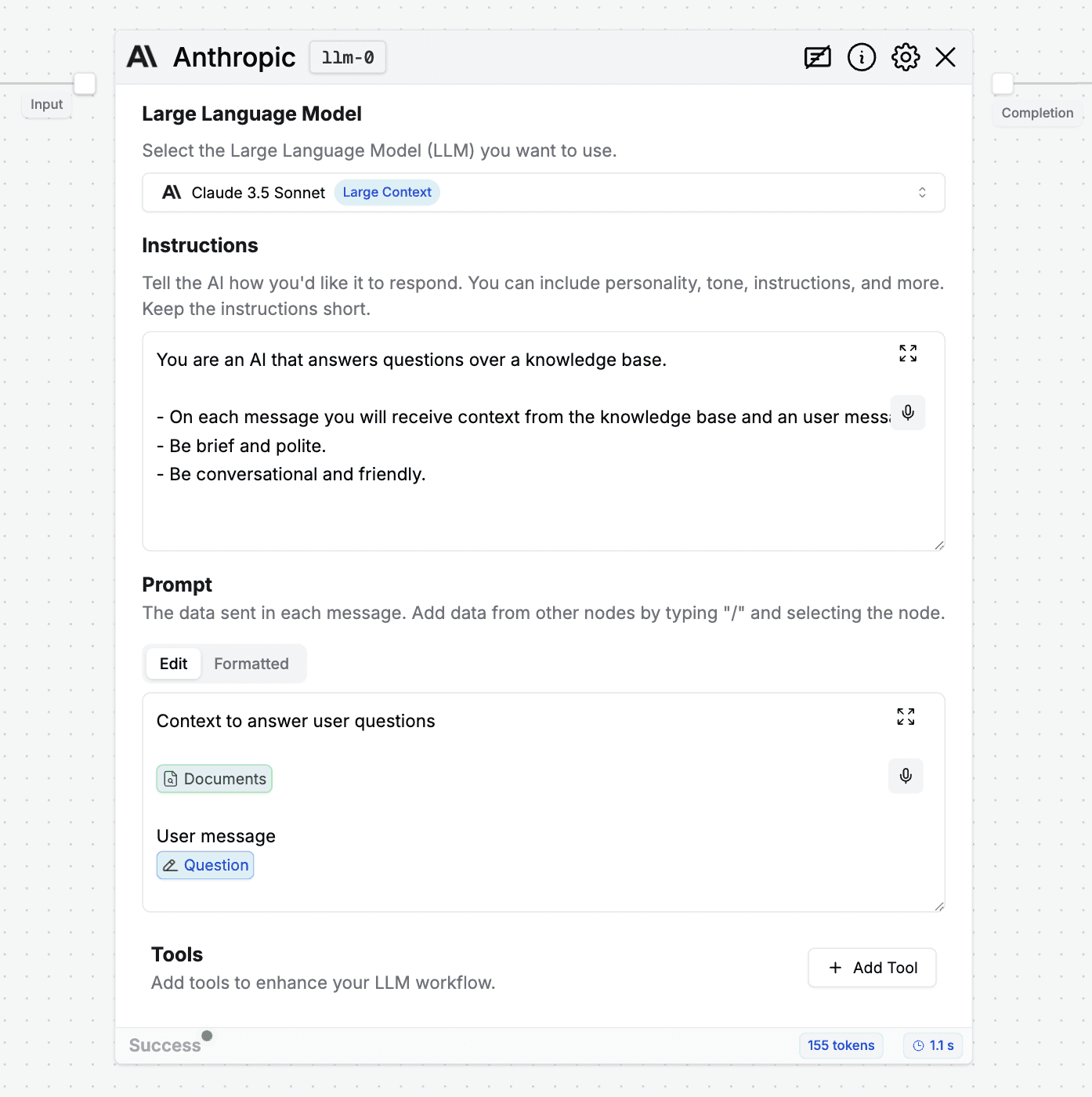Click the llm-0 node ID badge
1092x1097 pixels.
[x=348, y=57]
